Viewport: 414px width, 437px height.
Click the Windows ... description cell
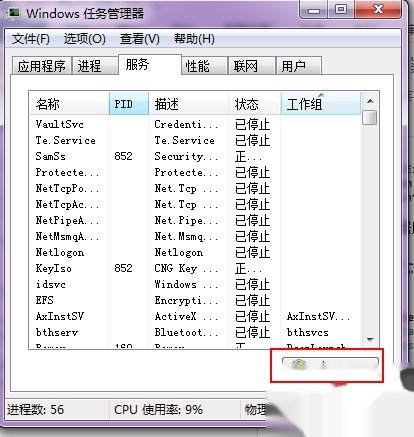click(186, 284)
